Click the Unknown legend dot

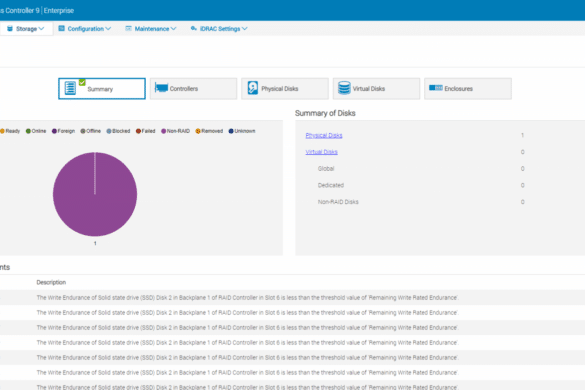click(x=231, y=131)
